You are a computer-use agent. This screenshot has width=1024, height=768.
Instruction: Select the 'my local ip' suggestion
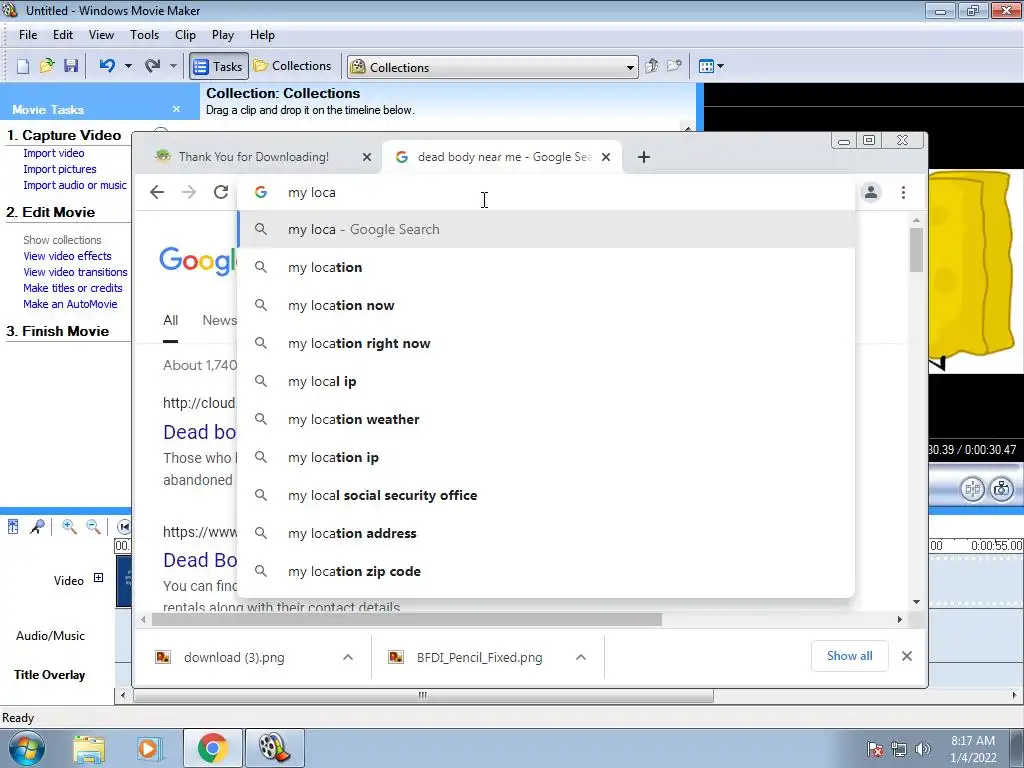click(546, 381)
